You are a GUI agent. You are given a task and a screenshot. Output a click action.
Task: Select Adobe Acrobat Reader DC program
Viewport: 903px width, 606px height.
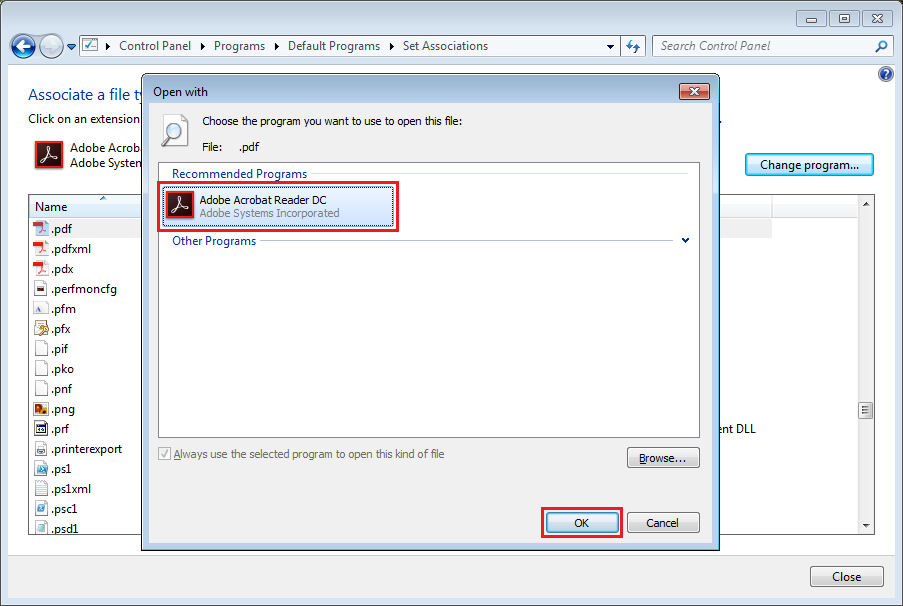tap(278, 206)
